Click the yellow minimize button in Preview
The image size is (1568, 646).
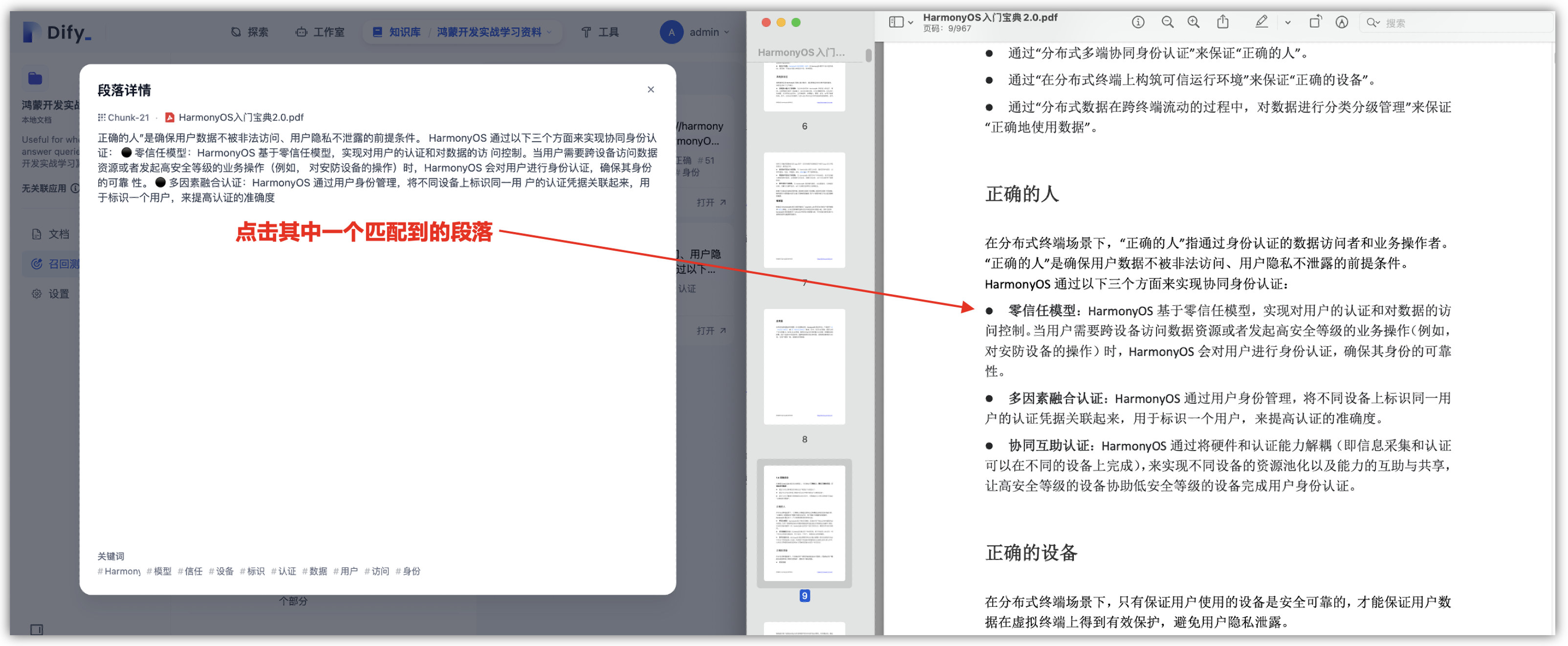781,22
